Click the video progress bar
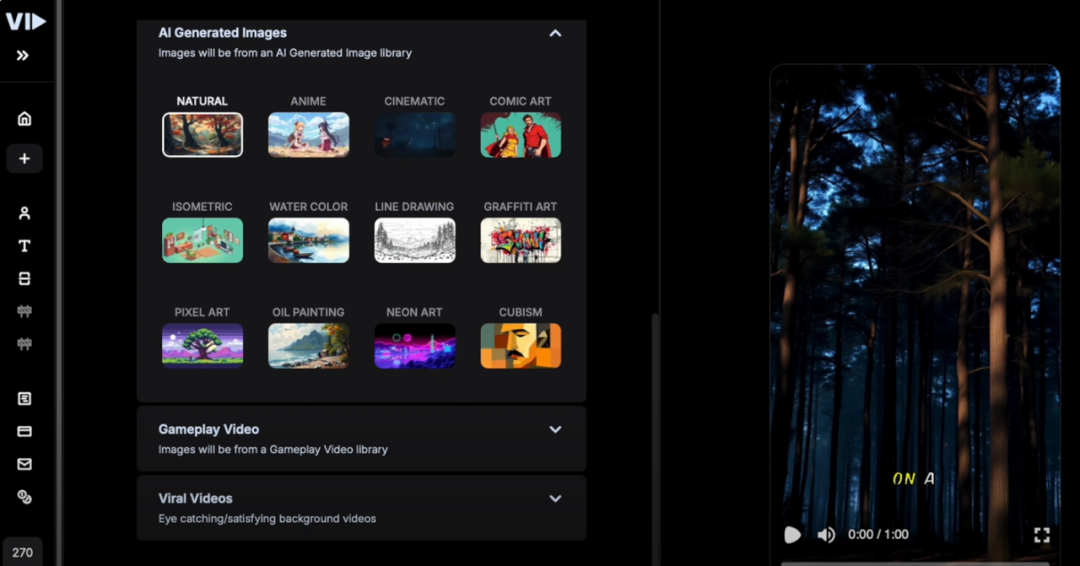Viewport: 1080px width, 566px height. (x=914, y=563)
